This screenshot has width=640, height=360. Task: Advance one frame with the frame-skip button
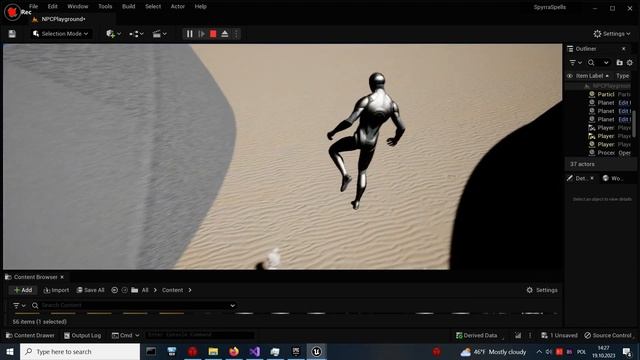point(201,34)
